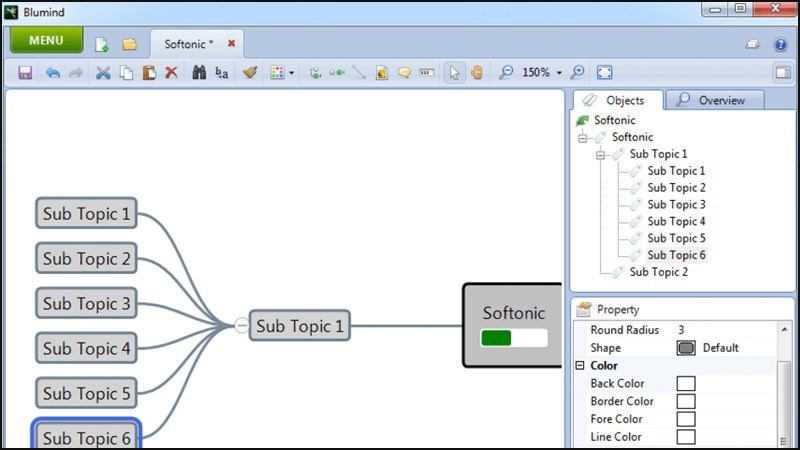
Task: Click the red Delete X icon
Action: [171, 73]
